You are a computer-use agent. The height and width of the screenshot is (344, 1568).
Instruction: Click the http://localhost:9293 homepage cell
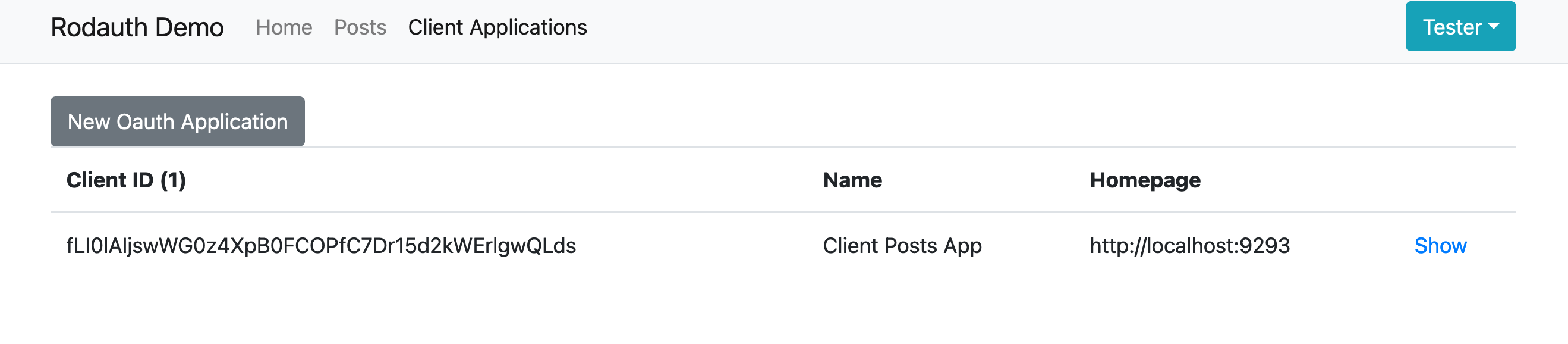click(x=1189, y=246)
